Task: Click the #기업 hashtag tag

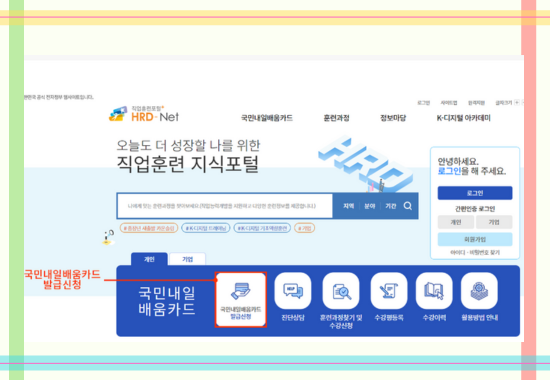Action: point(304,228)
